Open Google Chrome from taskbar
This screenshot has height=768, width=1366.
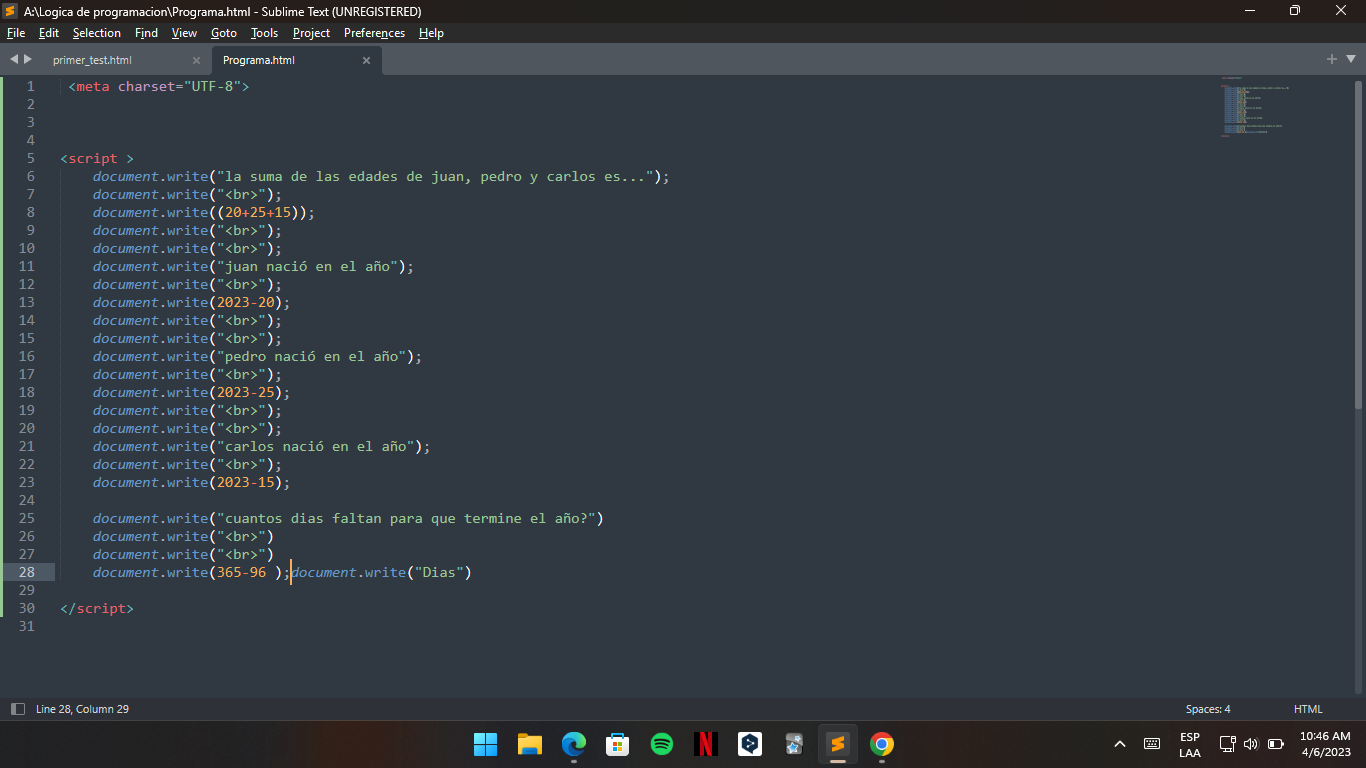coord(882,744)
